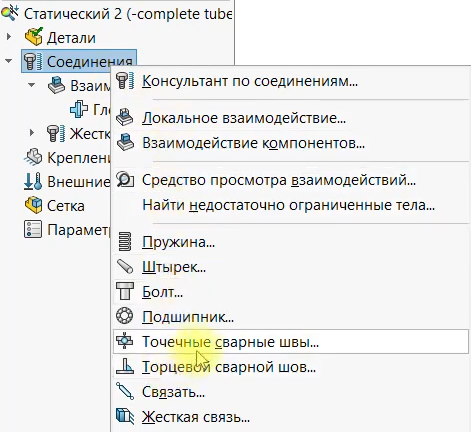Click the rigid connection icon for Жесткая связь
The image size is (471, 432).
[125, 416]
